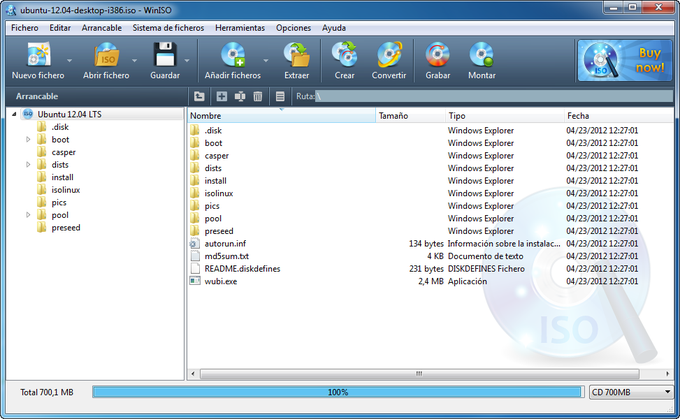Open the Abrir fichero dropdown arrow

click(x=134, y=60)
